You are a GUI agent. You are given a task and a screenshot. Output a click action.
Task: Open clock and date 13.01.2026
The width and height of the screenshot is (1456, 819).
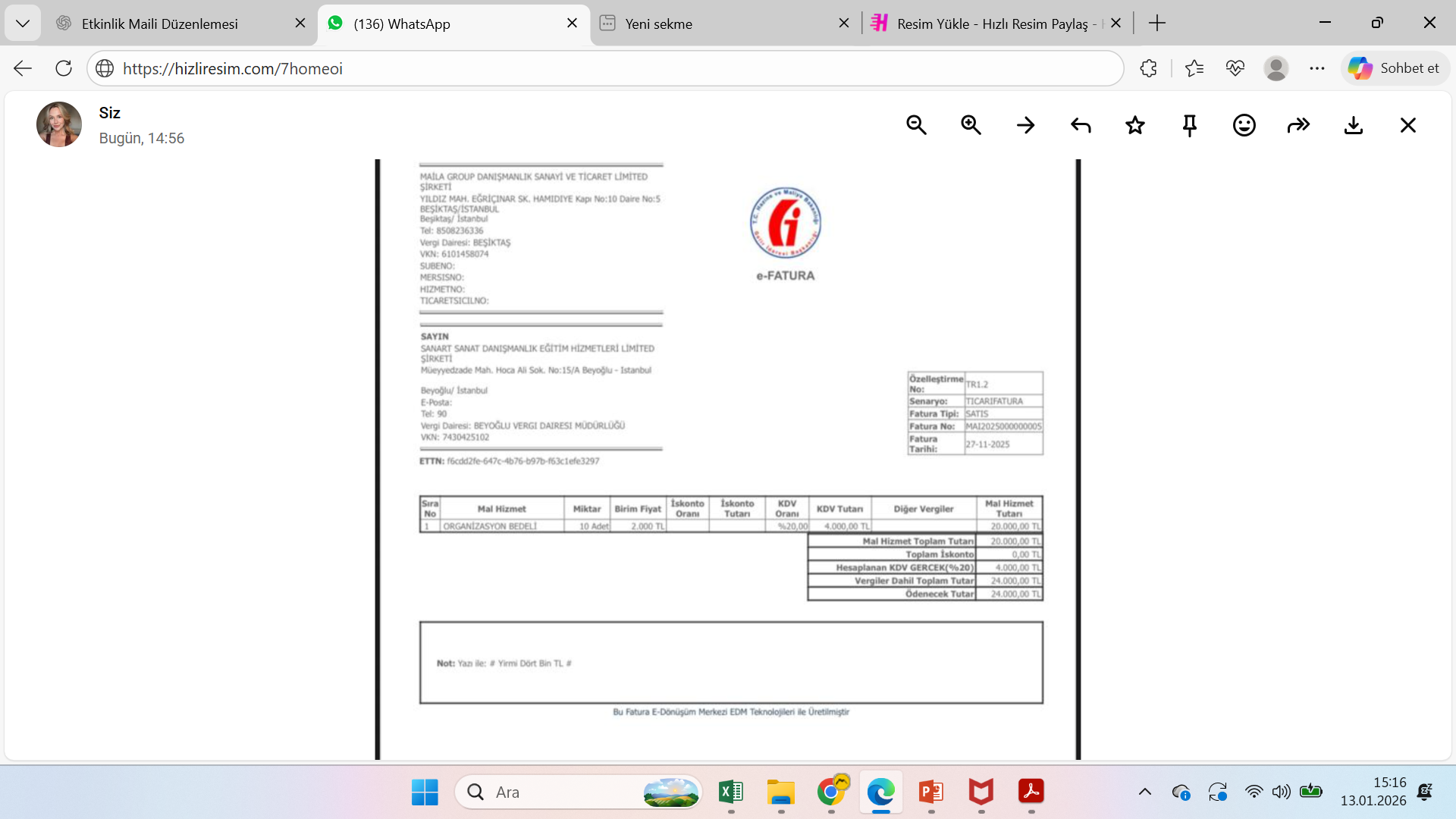(x=1373, y=792)
